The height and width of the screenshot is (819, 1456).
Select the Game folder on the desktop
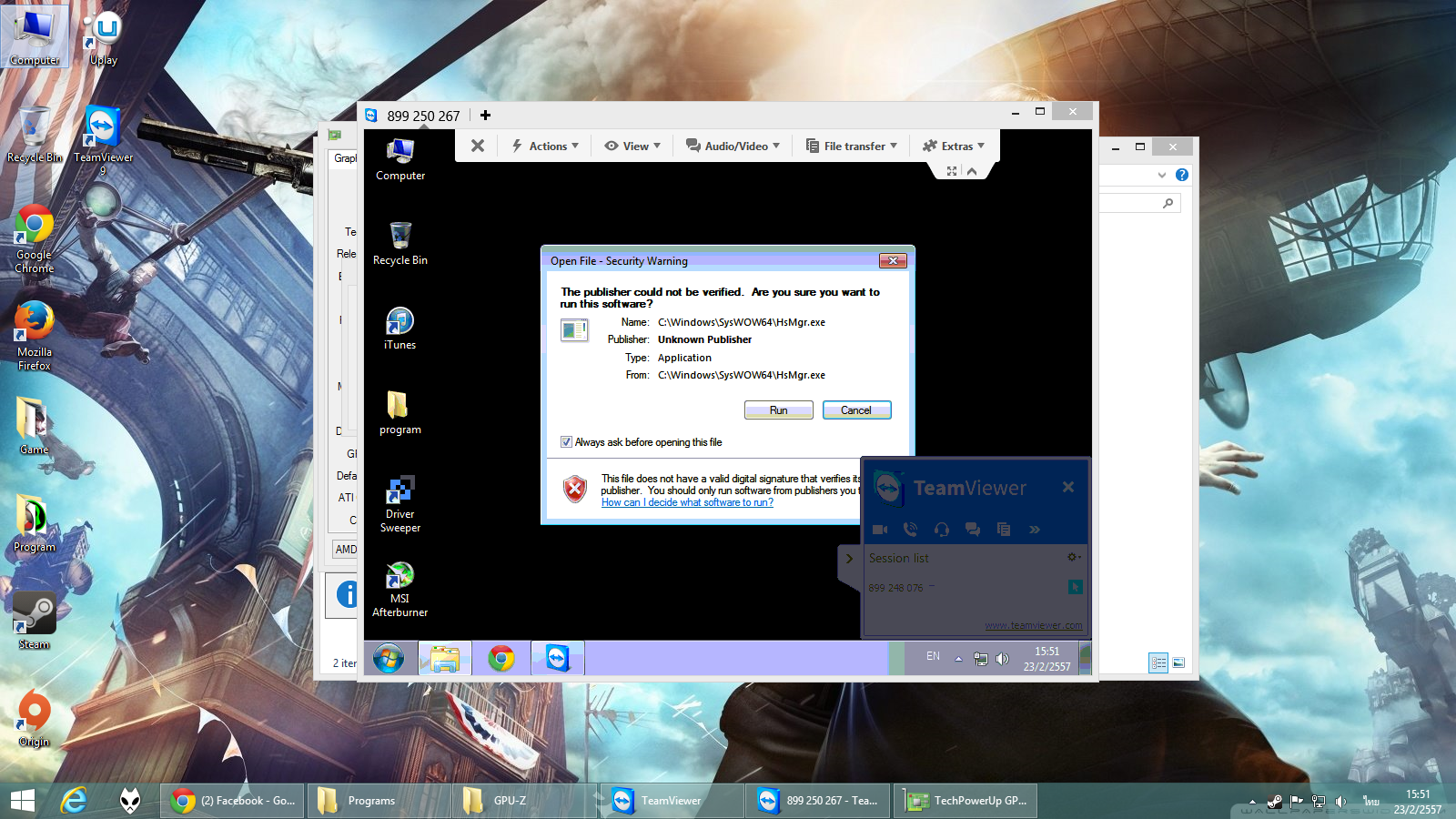coord(35,426)
